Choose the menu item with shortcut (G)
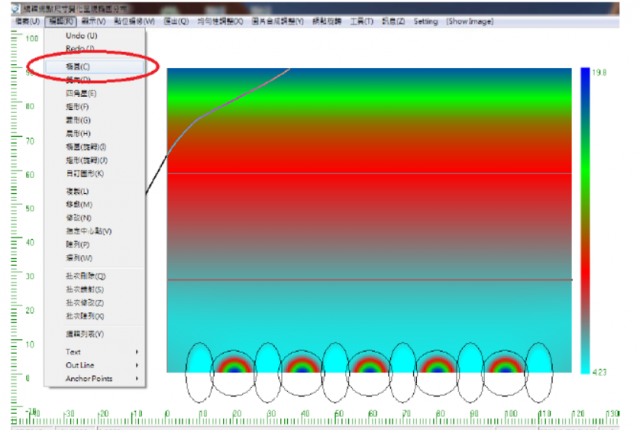 [76, 119]
